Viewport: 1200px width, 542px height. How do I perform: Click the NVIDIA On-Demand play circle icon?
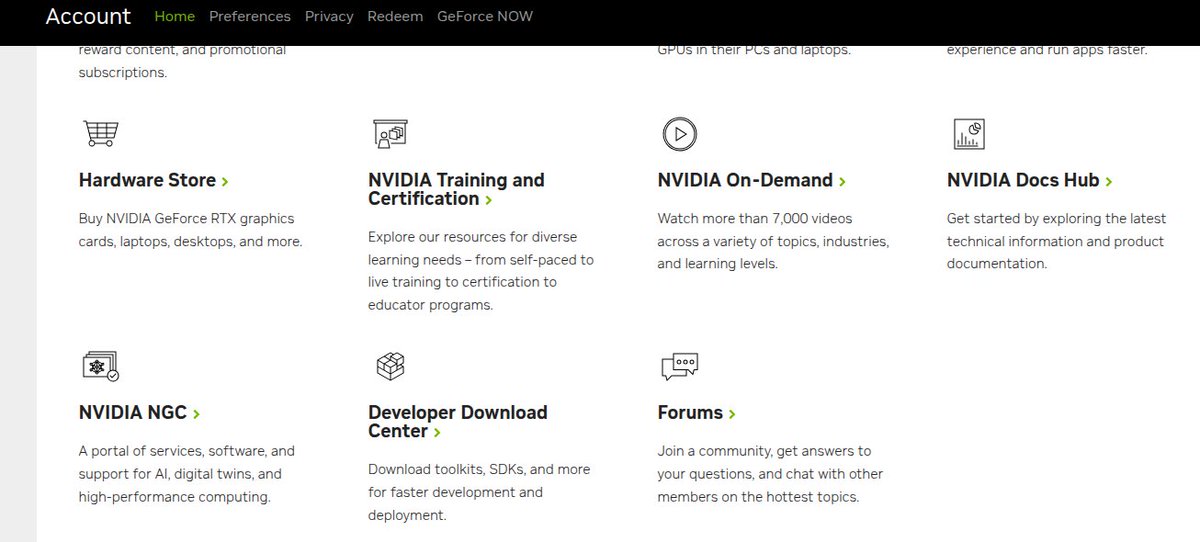click(x=679, y=133)
